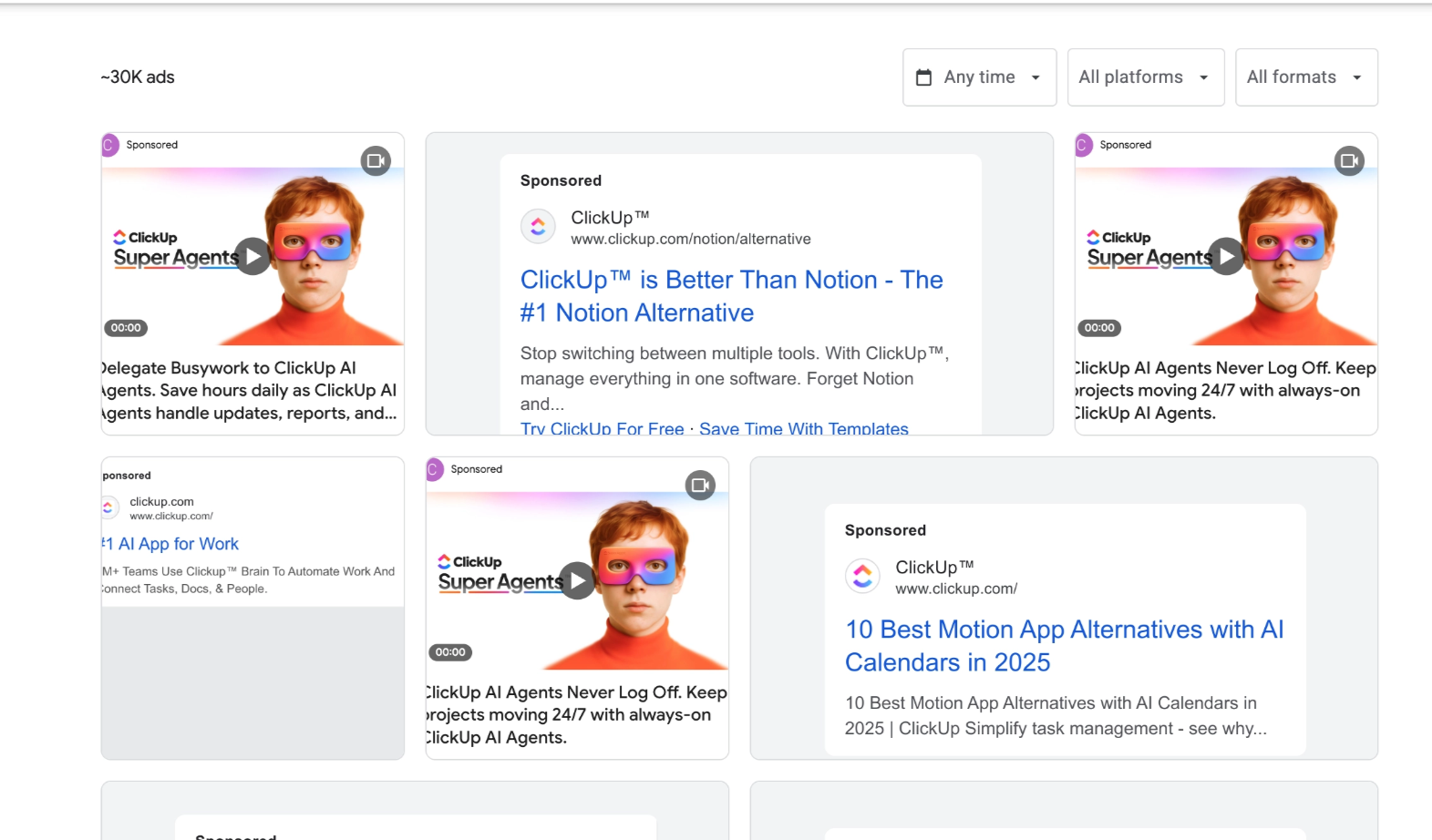Click Sponsored label in Motion Alternatives ad
1432x840 pixels.
pyautogui.click(x=885, y=530)
